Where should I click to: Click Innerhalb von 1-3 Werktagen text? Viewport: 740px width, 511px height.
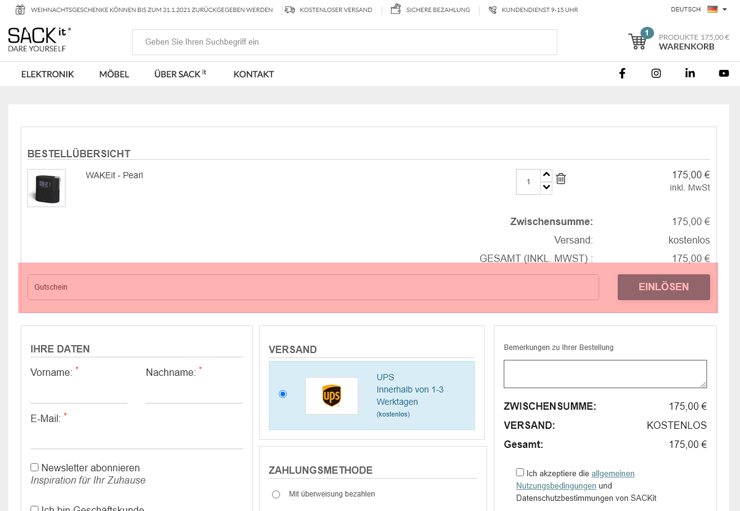pyautogui.click(x=410, y=395)
